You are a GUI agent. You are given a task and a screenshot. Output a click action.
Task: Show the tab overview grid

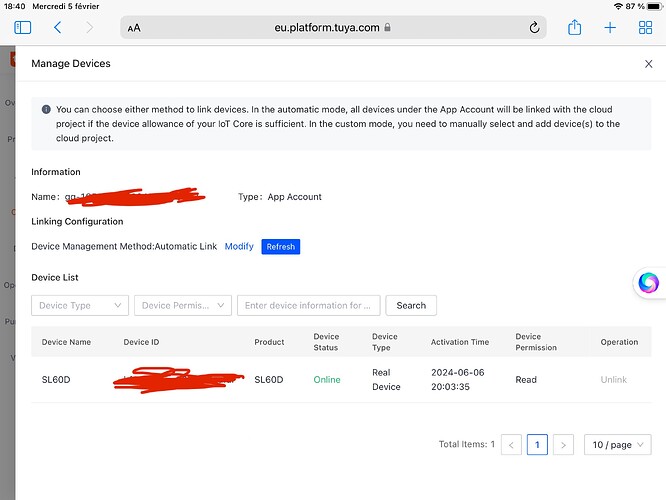(x=645, y=28)
